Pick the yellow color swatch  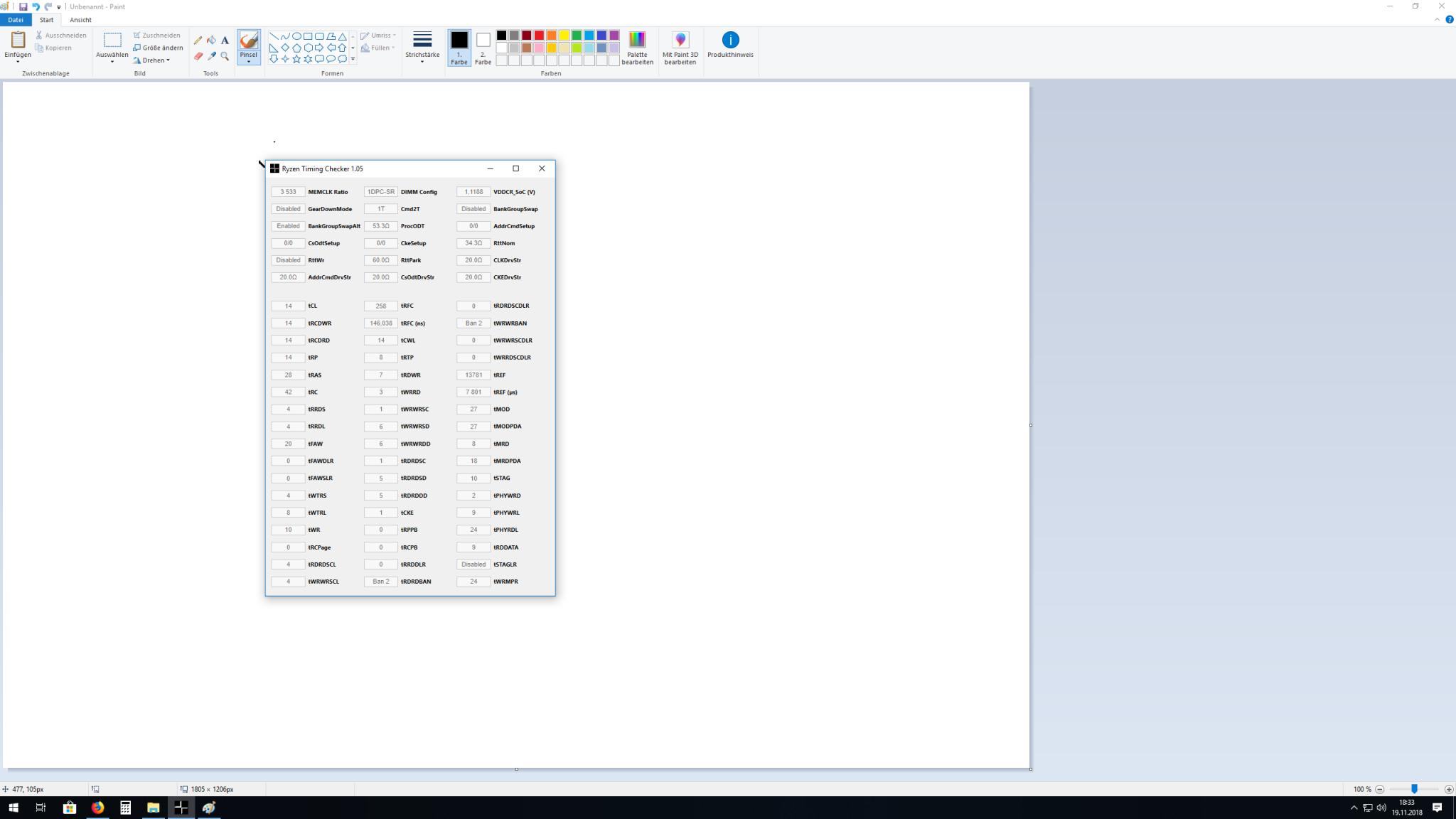564,36
